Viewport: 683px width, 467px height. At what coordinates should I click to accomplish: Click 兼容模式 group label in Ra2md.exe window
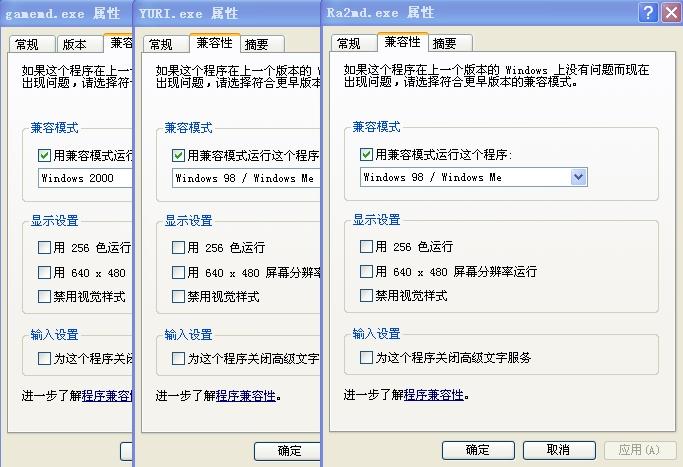coord(376,127)
